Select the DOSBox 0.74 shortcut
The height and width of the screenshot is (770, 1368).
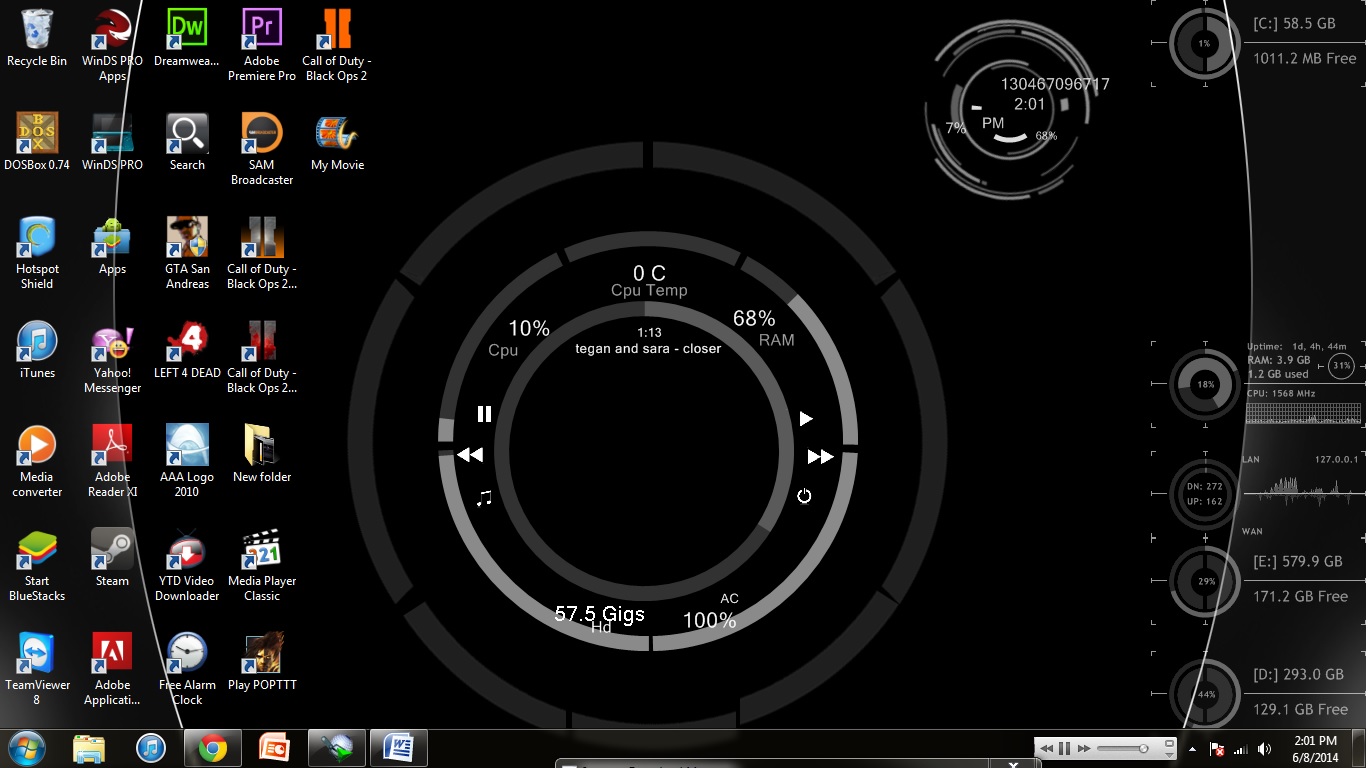(x=37, y=143)
